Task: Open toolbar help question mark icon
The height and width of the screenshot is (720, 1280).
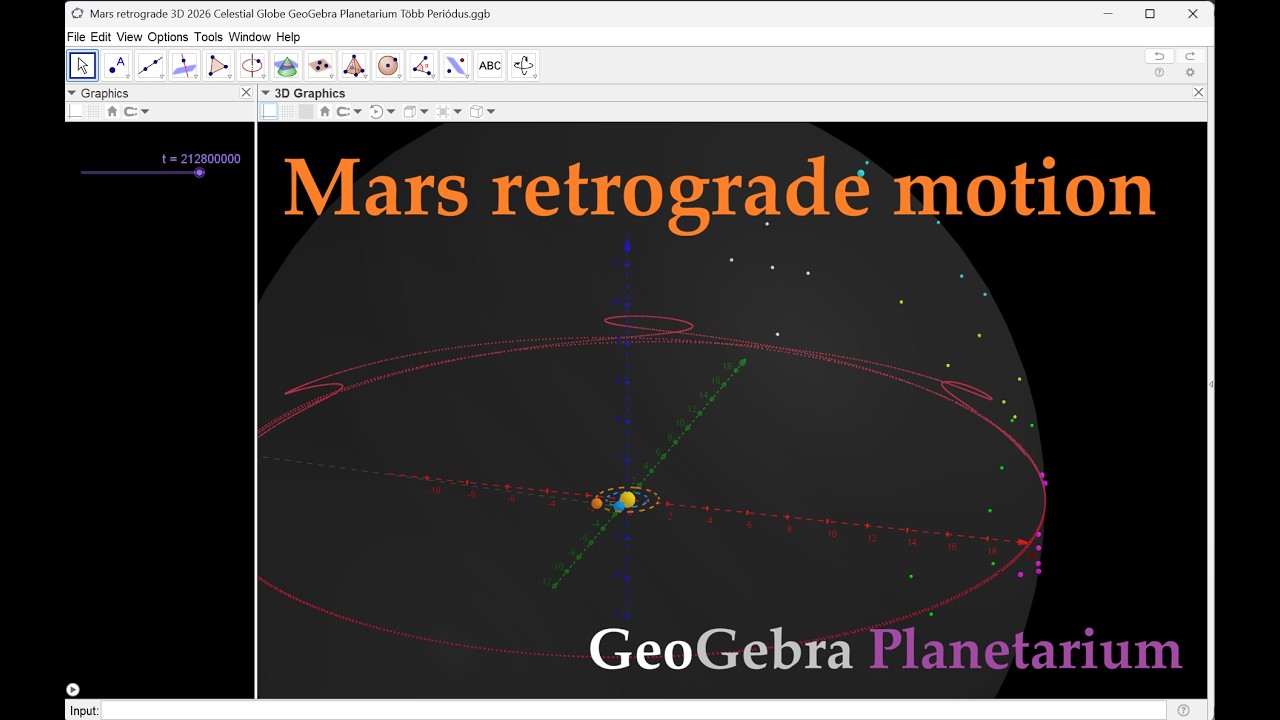Action: 1159,73
